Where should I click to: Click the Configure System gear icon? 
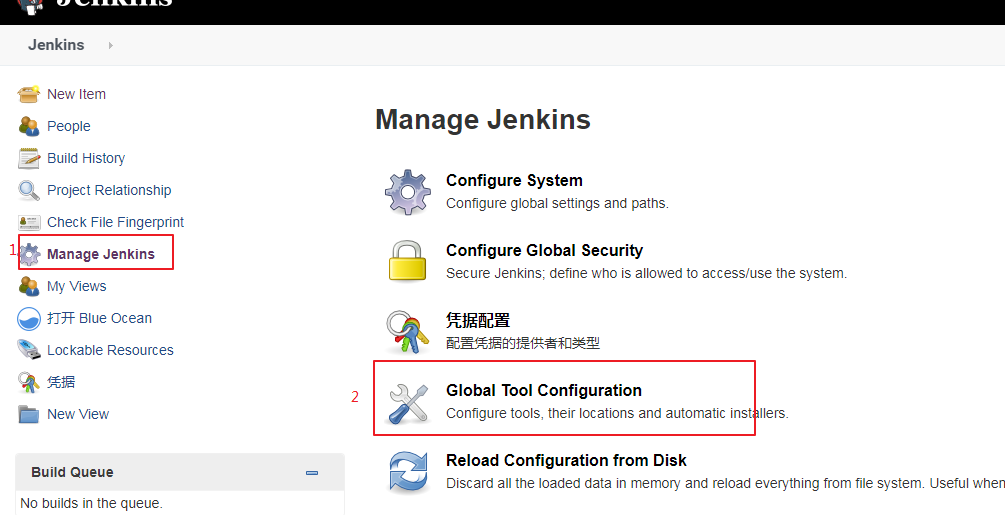point(408,192)
